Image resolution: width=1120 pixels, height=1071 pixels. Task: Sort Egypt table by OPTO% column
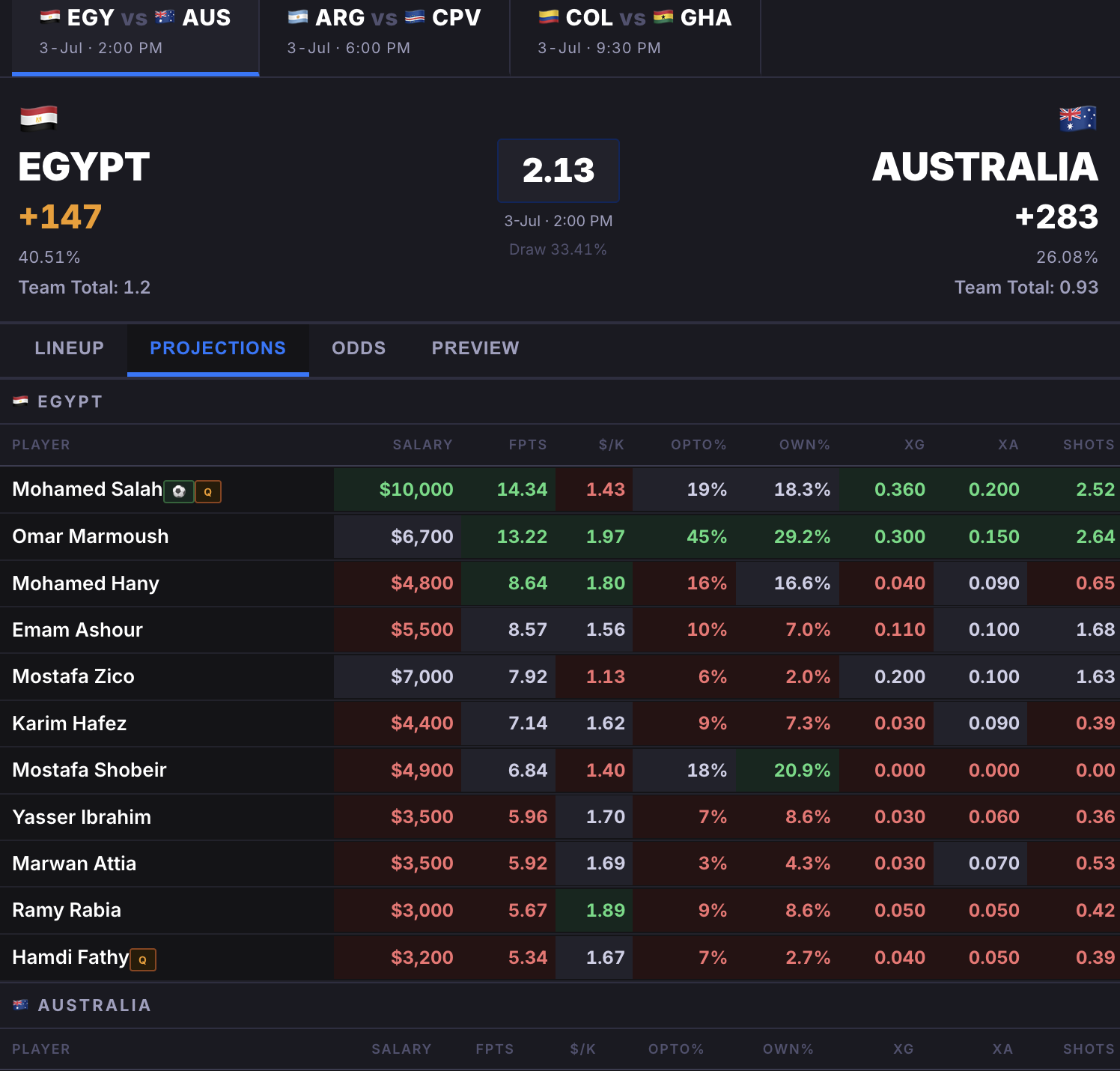[699, 445]
